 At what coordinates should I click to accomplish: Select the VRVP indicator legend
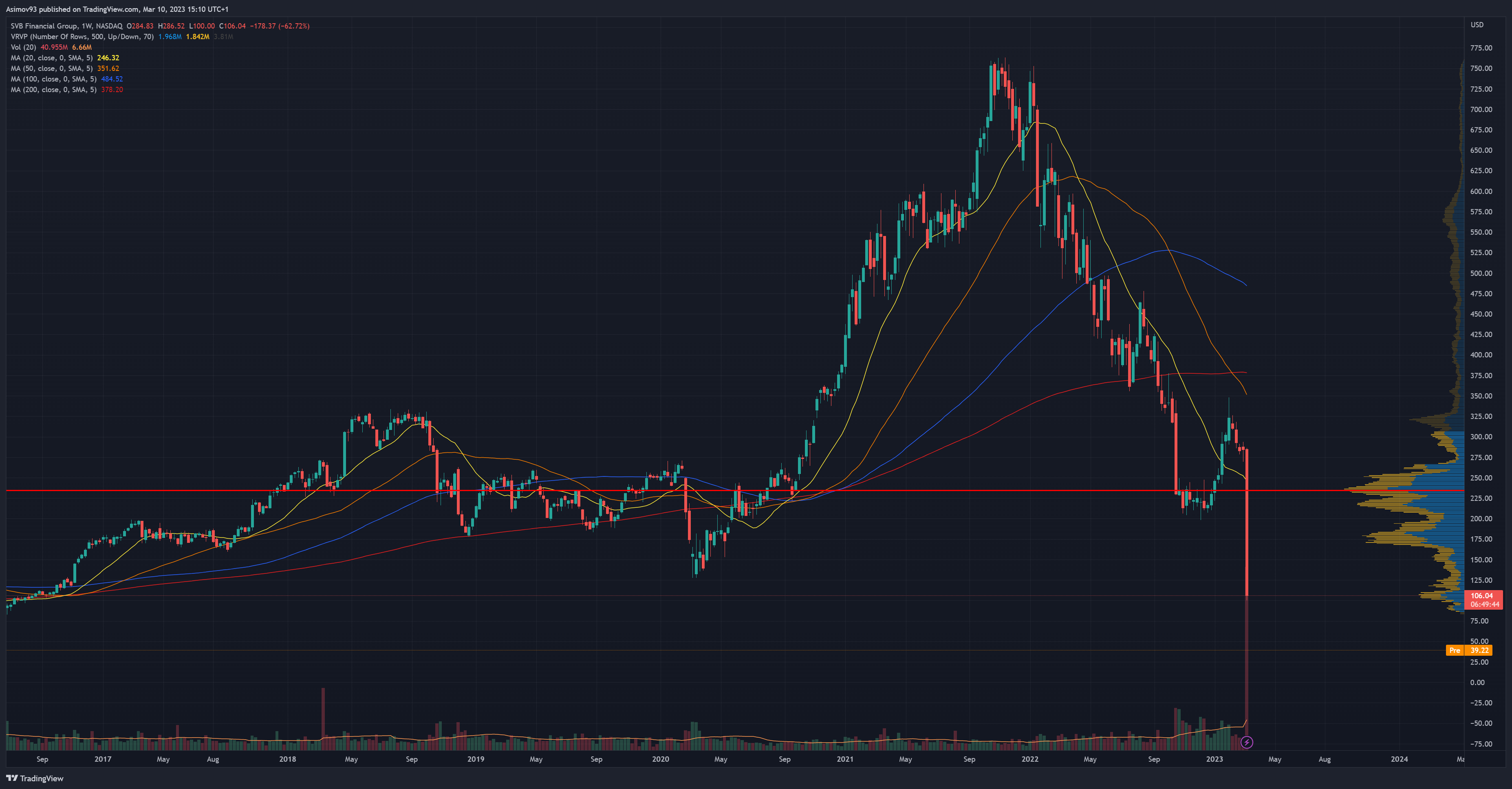[82, 36]
